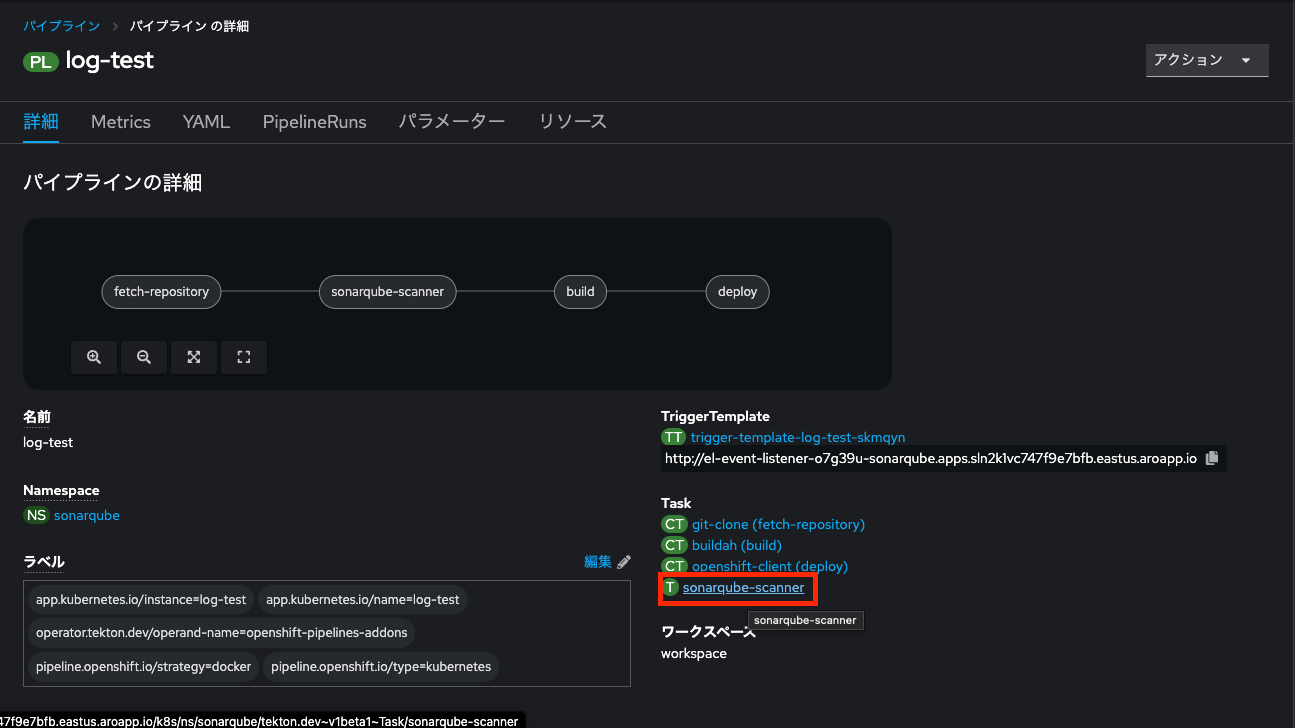View the PipelineRuns tab
The image size is (1295, 728).
(314, 121)
